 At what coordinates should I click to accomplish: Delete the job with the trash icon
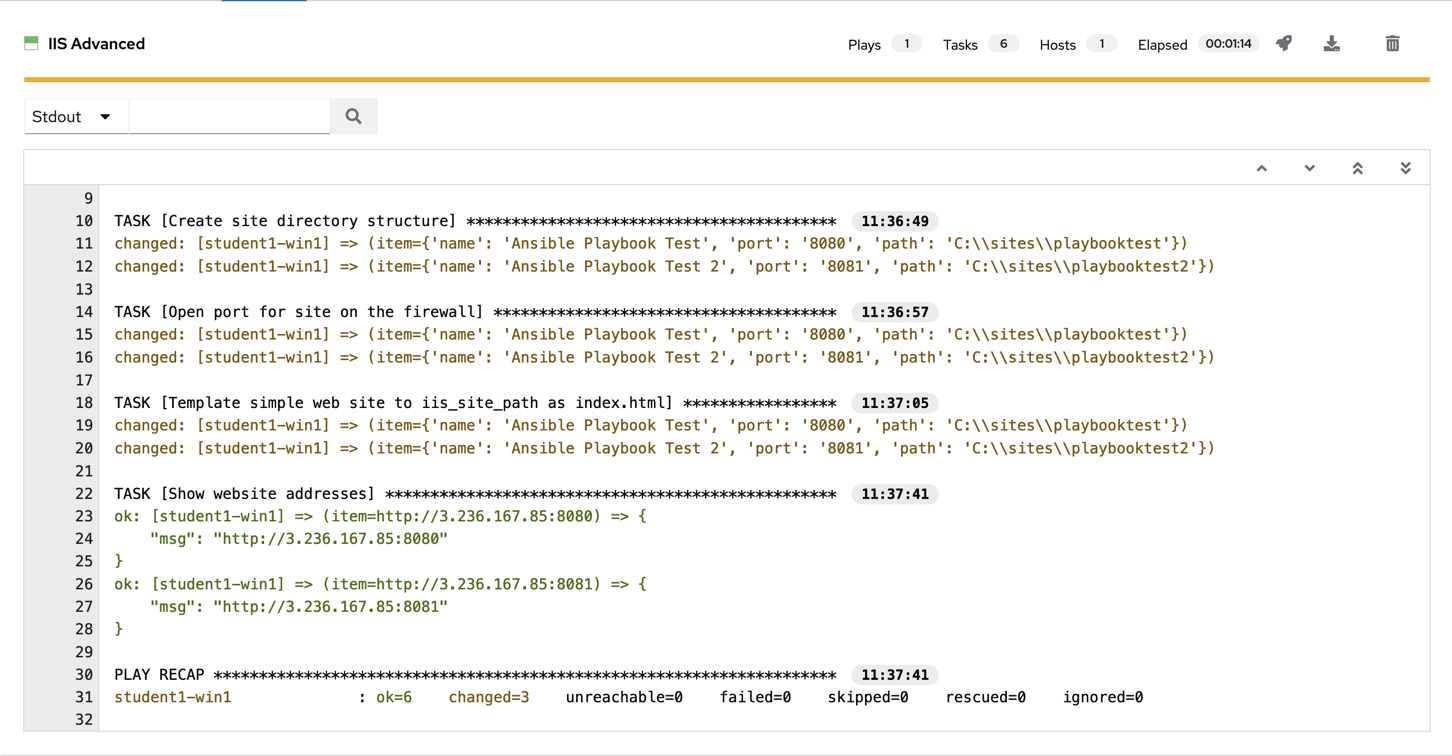1392,43
